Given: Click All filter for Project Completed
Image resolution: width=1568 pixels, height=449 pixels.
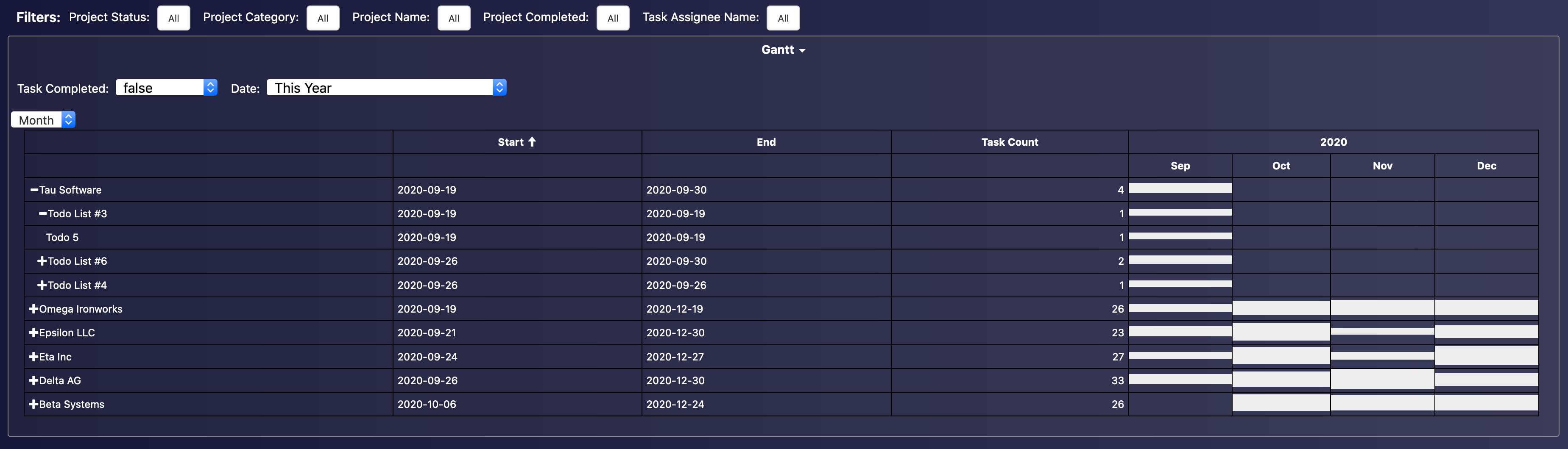Looking at the screenshot, I should coord(612,18).
